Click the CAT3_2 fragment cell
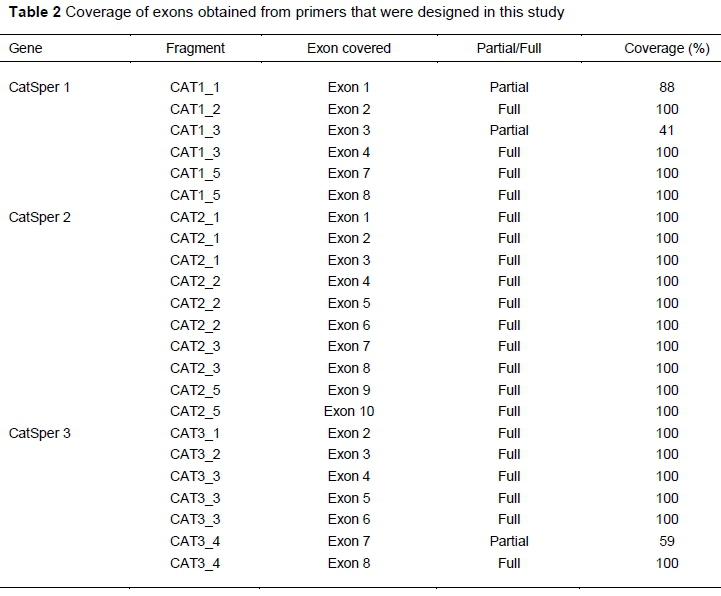721x596 pixels. 195,454
